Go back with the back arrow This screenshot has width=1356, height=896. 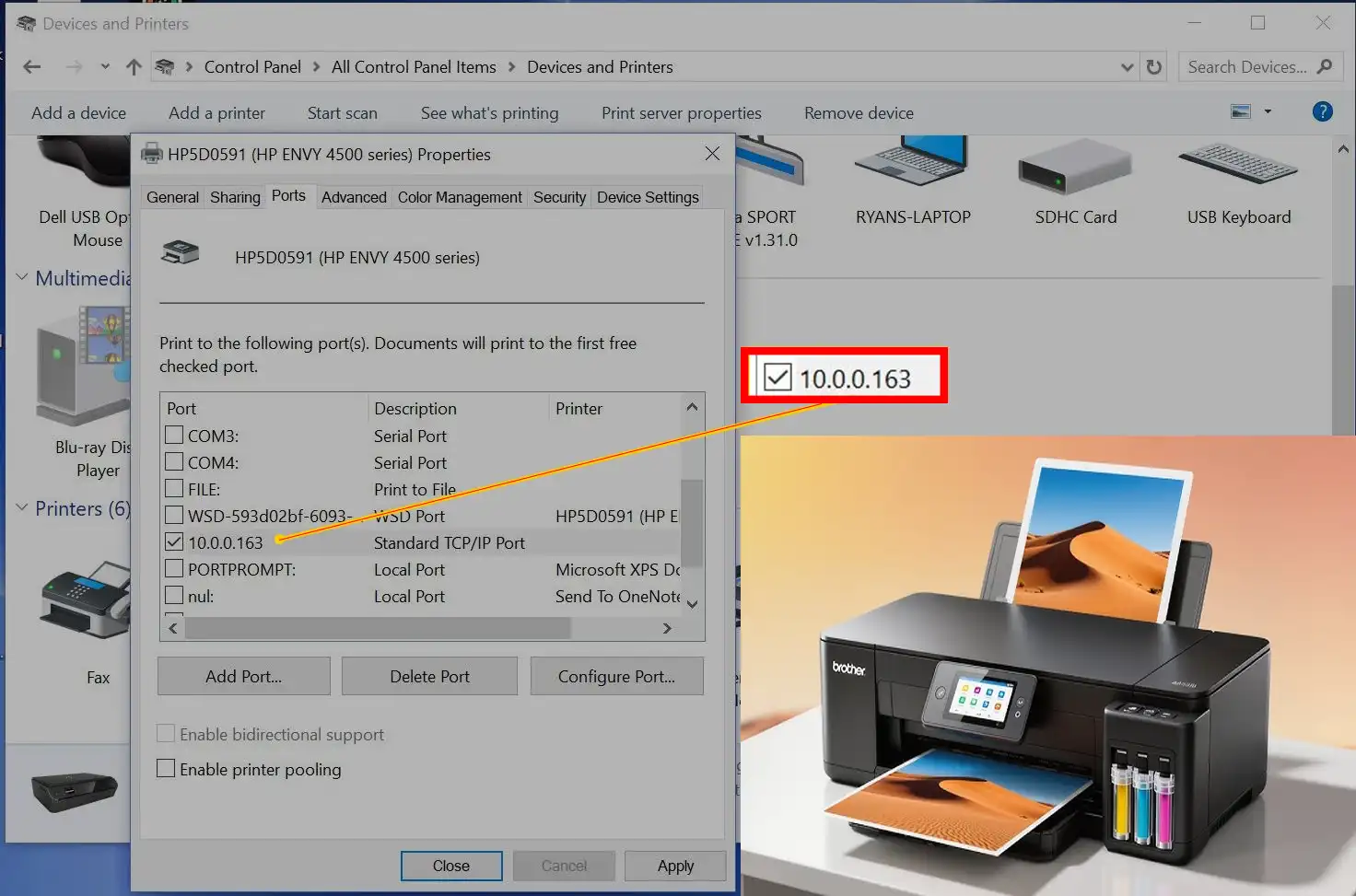[x=32, y=67]
